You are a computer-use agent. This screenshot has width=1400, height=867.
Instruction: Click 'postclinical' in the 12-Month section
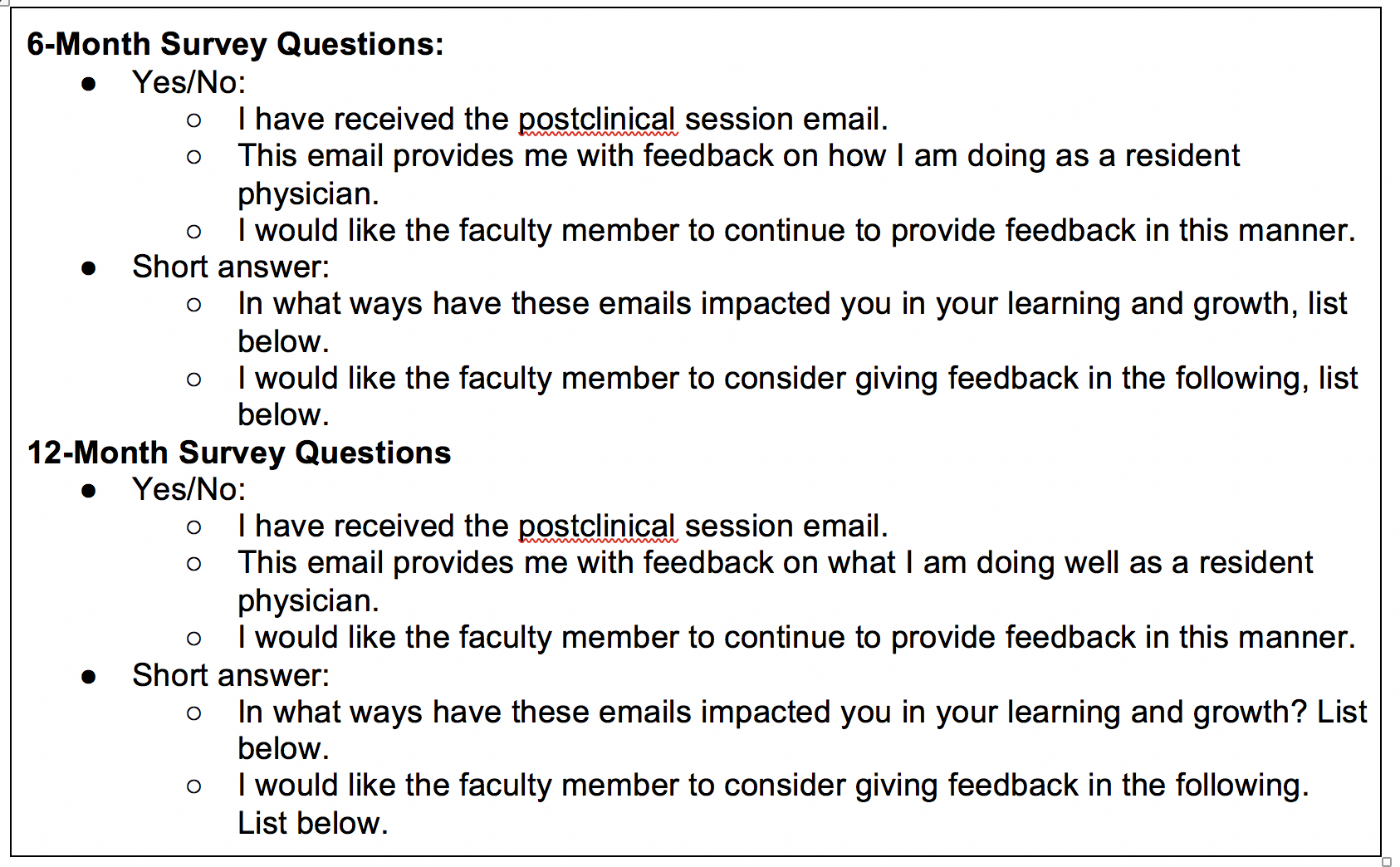pyautogui.click(x=597, y=527)
